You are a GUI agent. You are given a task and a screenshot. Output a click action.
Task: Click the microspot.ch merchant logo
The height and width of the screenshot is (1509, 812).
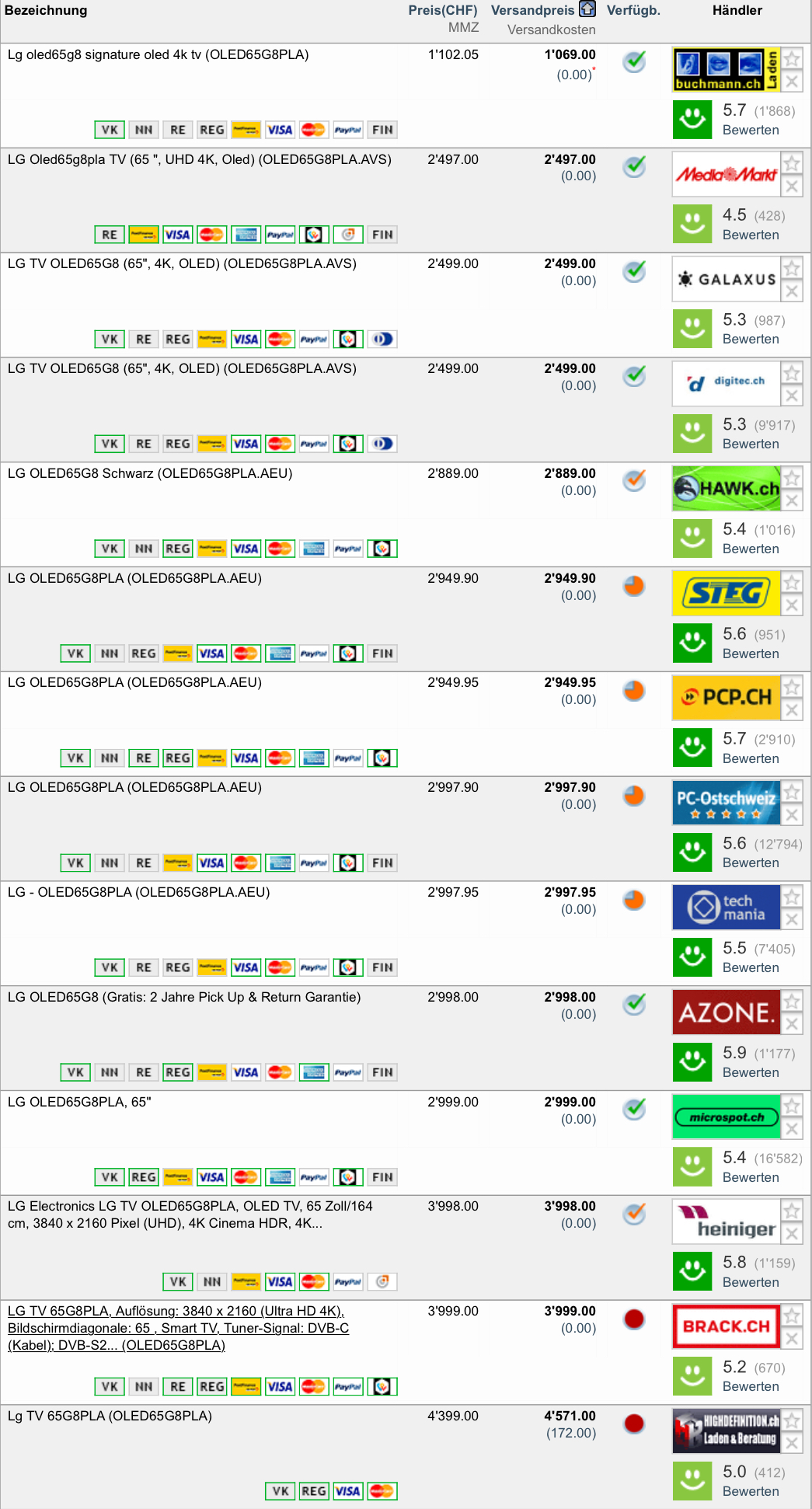tap(726, 1117)
